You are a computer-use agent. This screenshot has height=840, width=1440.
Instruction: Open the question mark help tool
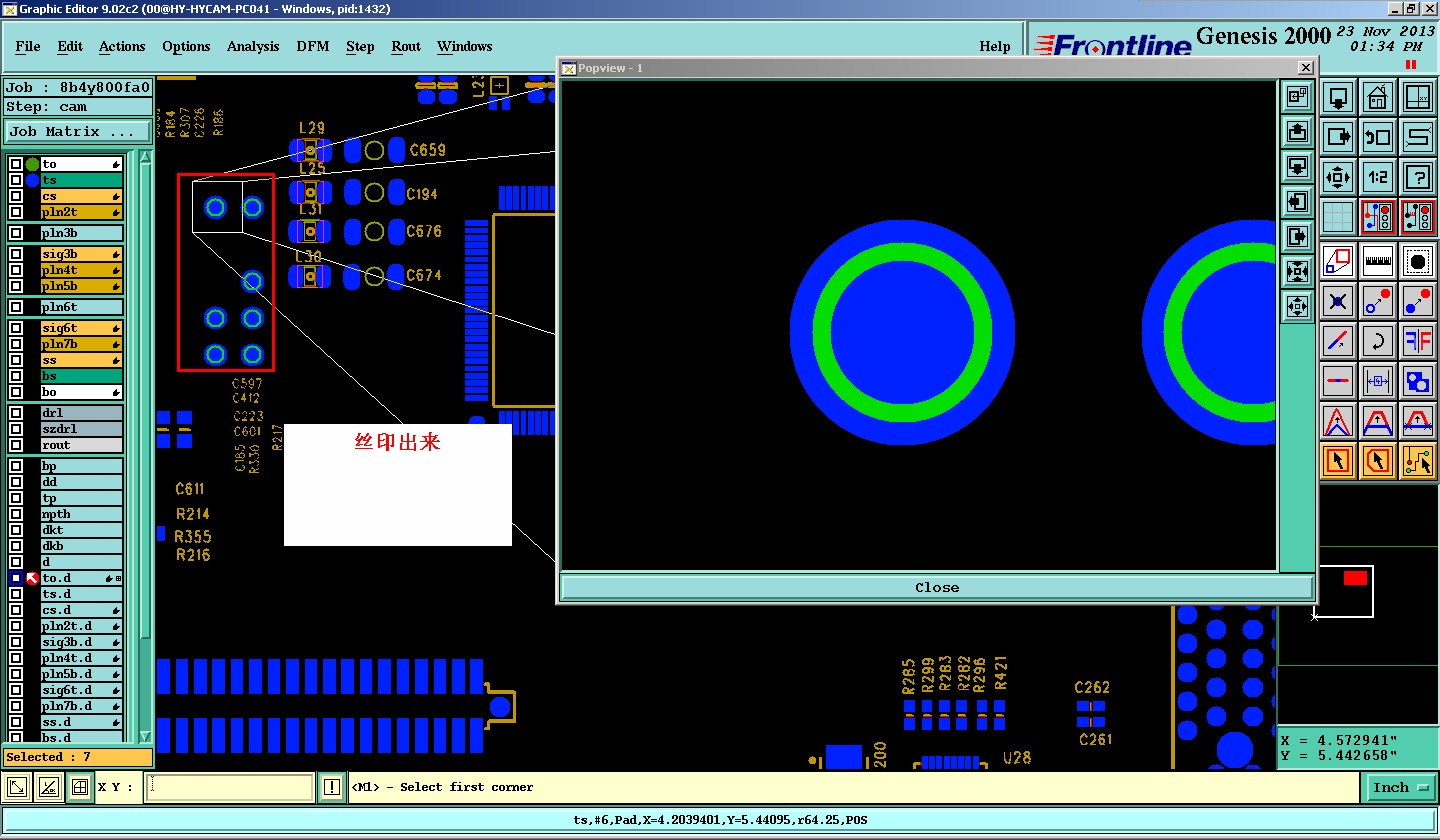click(1417, 177)
